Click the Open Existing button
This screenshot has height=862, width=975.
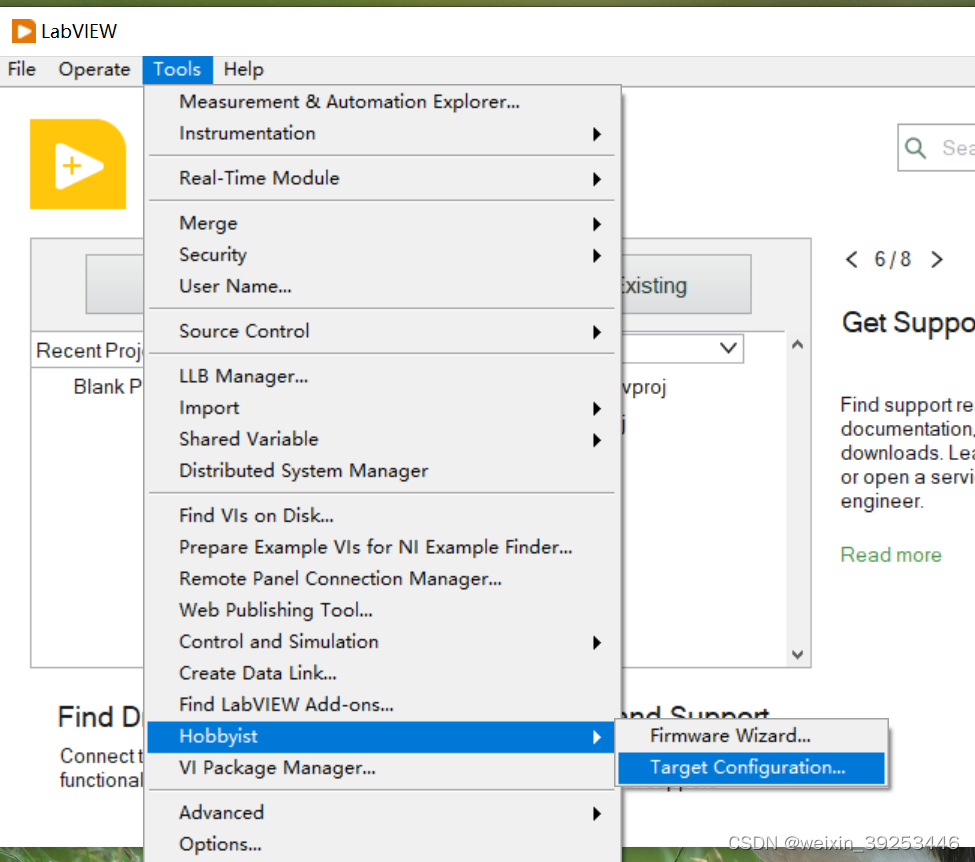pos(686,284)
